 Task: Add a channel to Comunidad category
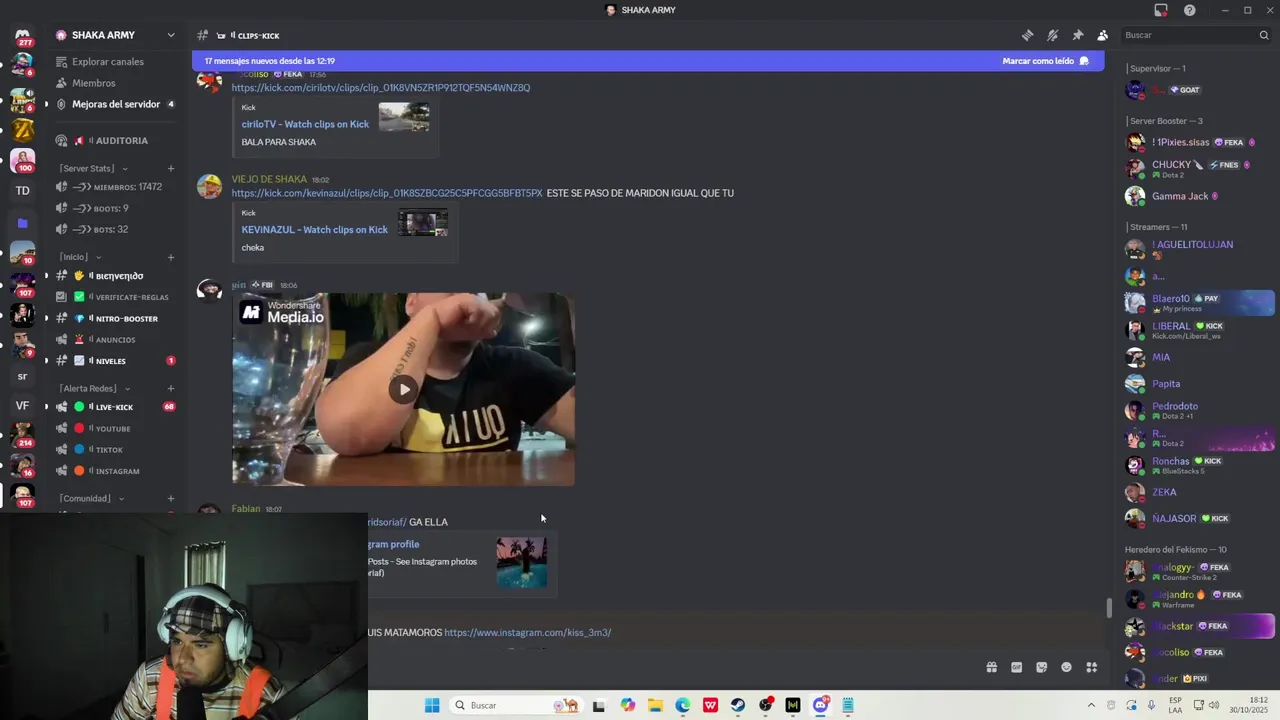(171, 498)
